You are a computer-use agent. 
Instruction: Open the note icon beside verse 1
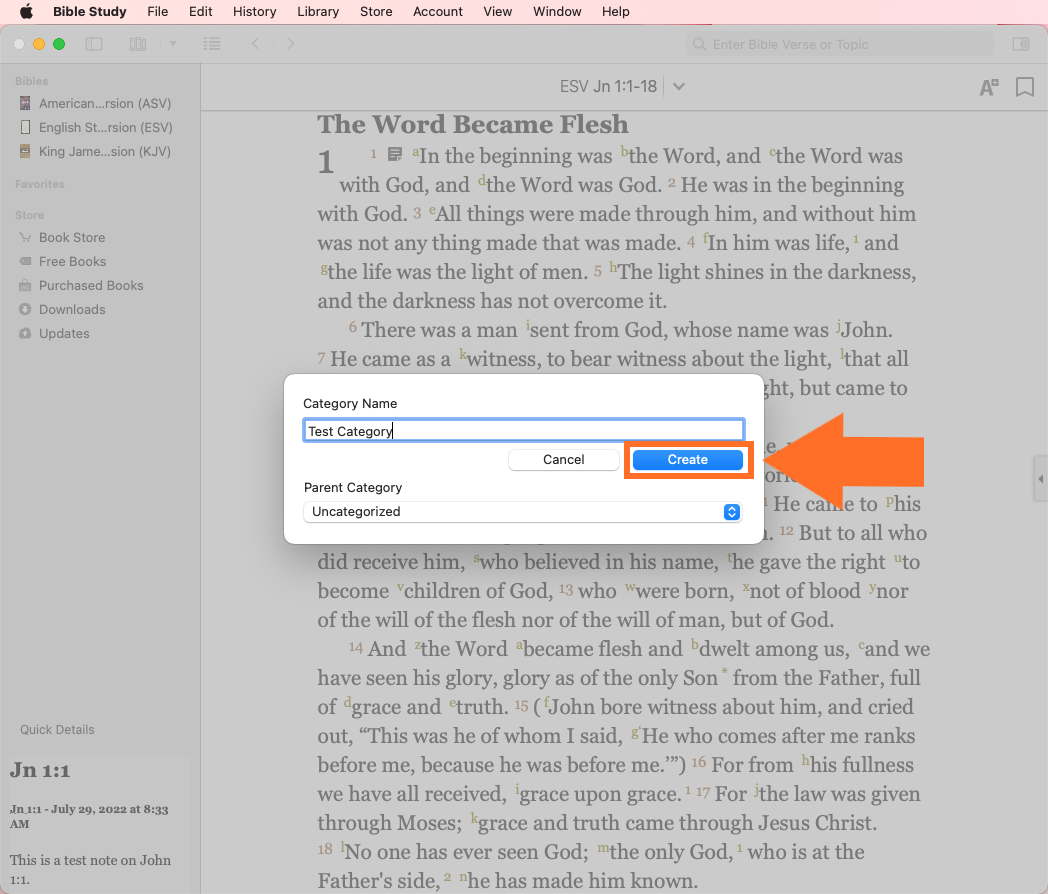tap(396, 154)
